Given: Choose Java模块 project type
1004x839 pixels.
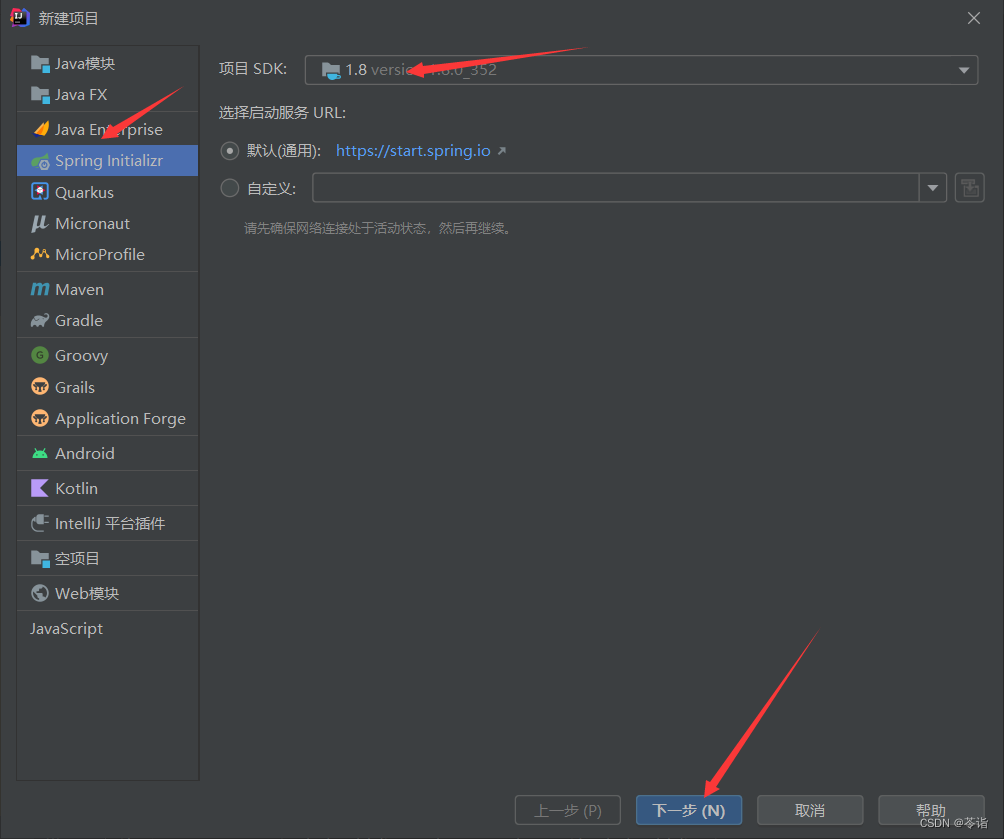Looking at the screenshot, I should (x=108, y=63).
